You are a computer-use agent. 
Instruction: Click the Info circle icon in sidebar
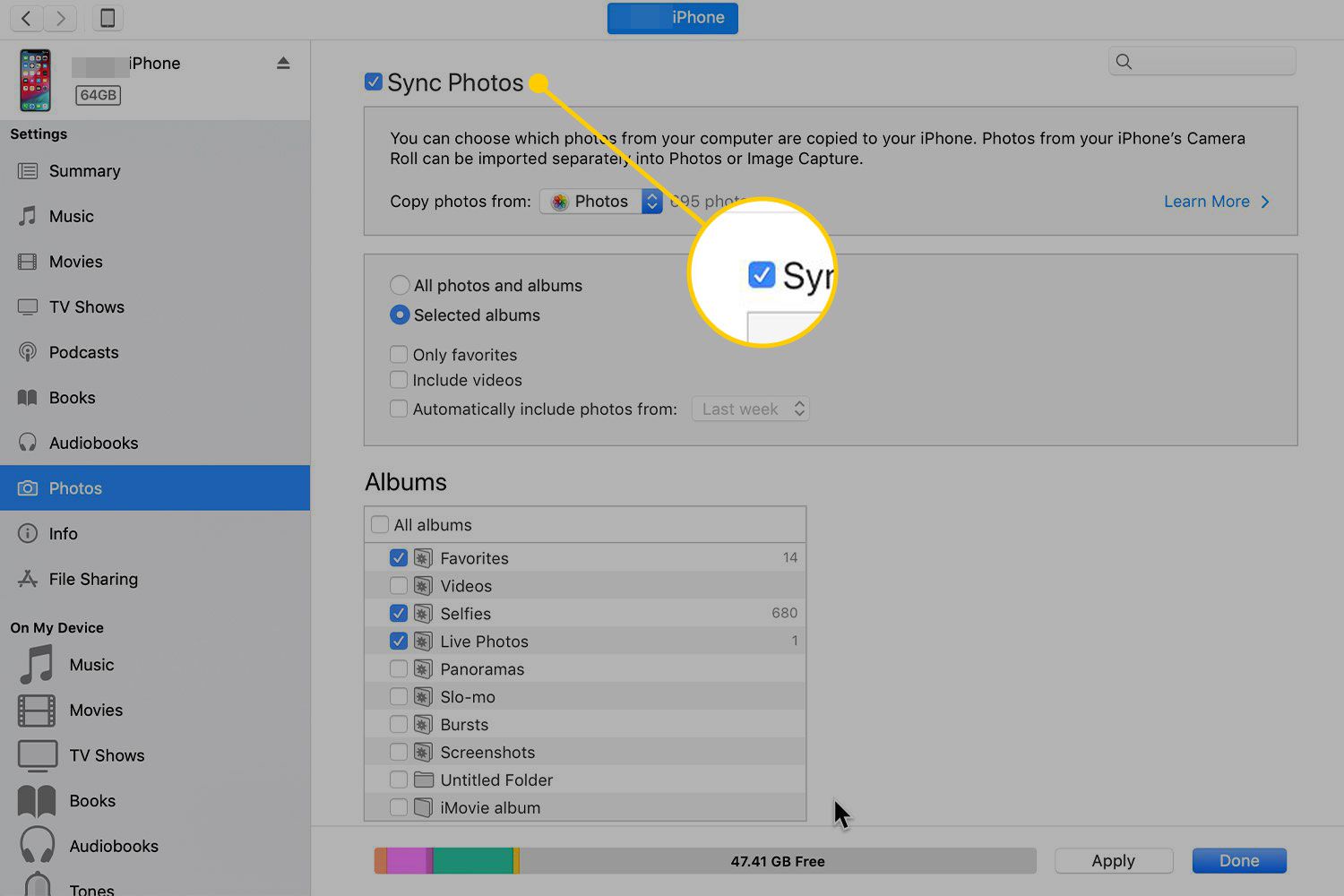[28, 533]
